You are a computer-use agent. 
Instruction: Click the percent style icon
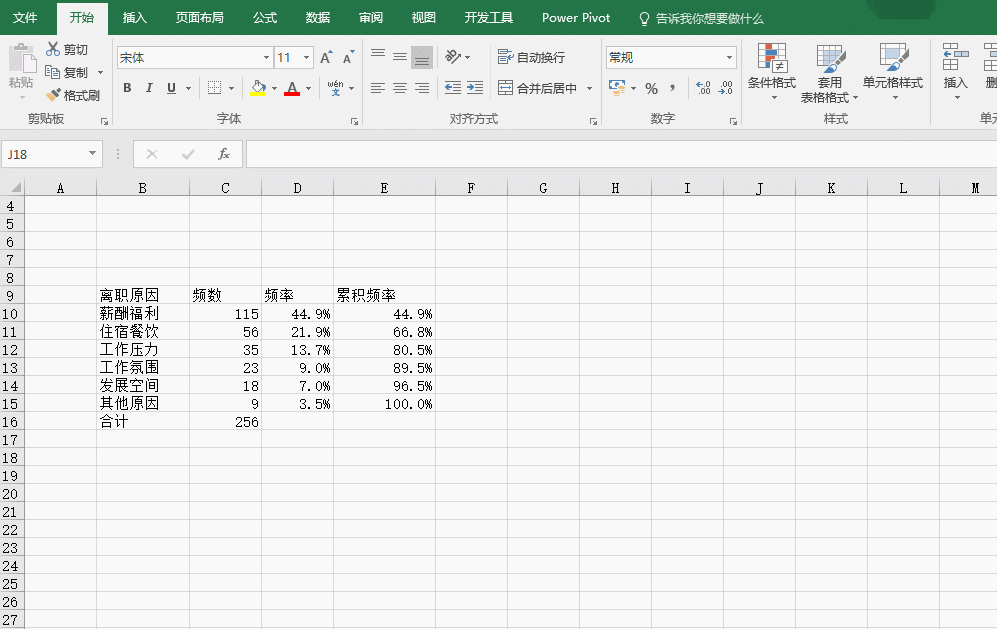coord(651,89)
